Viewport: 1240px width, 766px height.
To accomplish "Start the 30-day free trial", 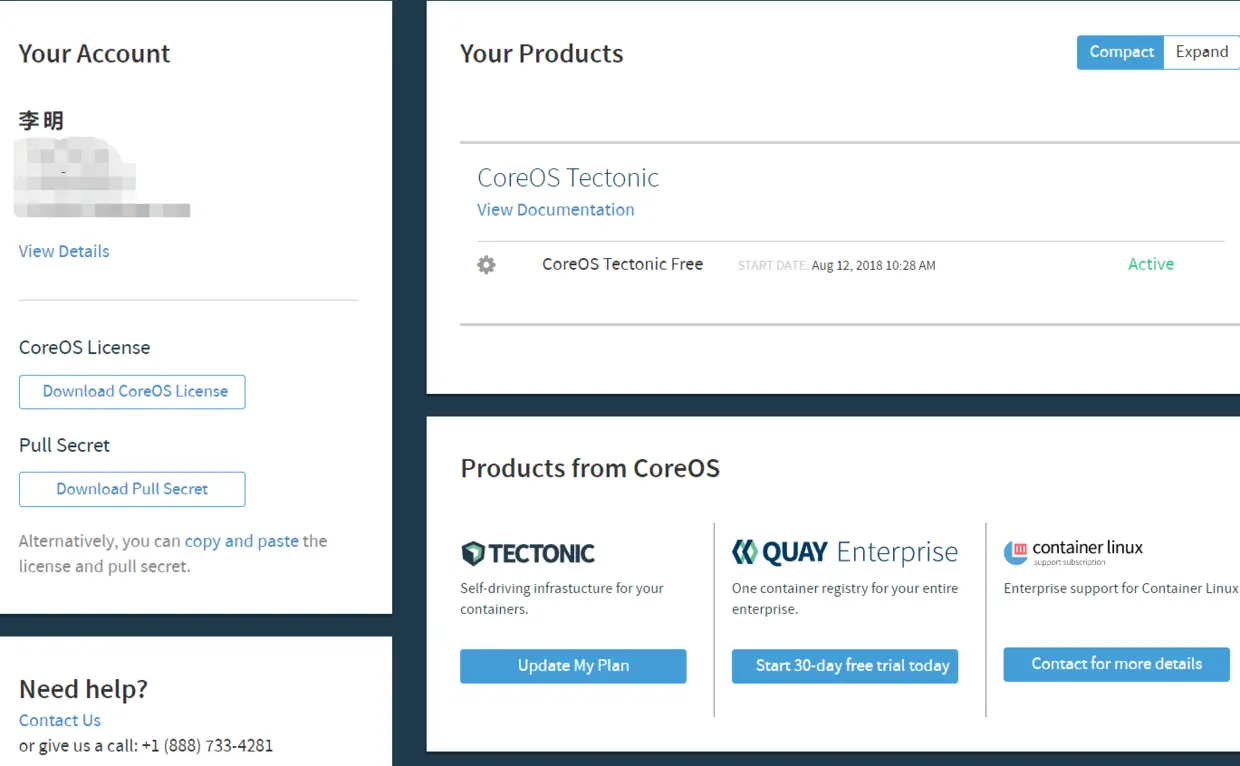I will pyautogui.click(x=845, y=666).
